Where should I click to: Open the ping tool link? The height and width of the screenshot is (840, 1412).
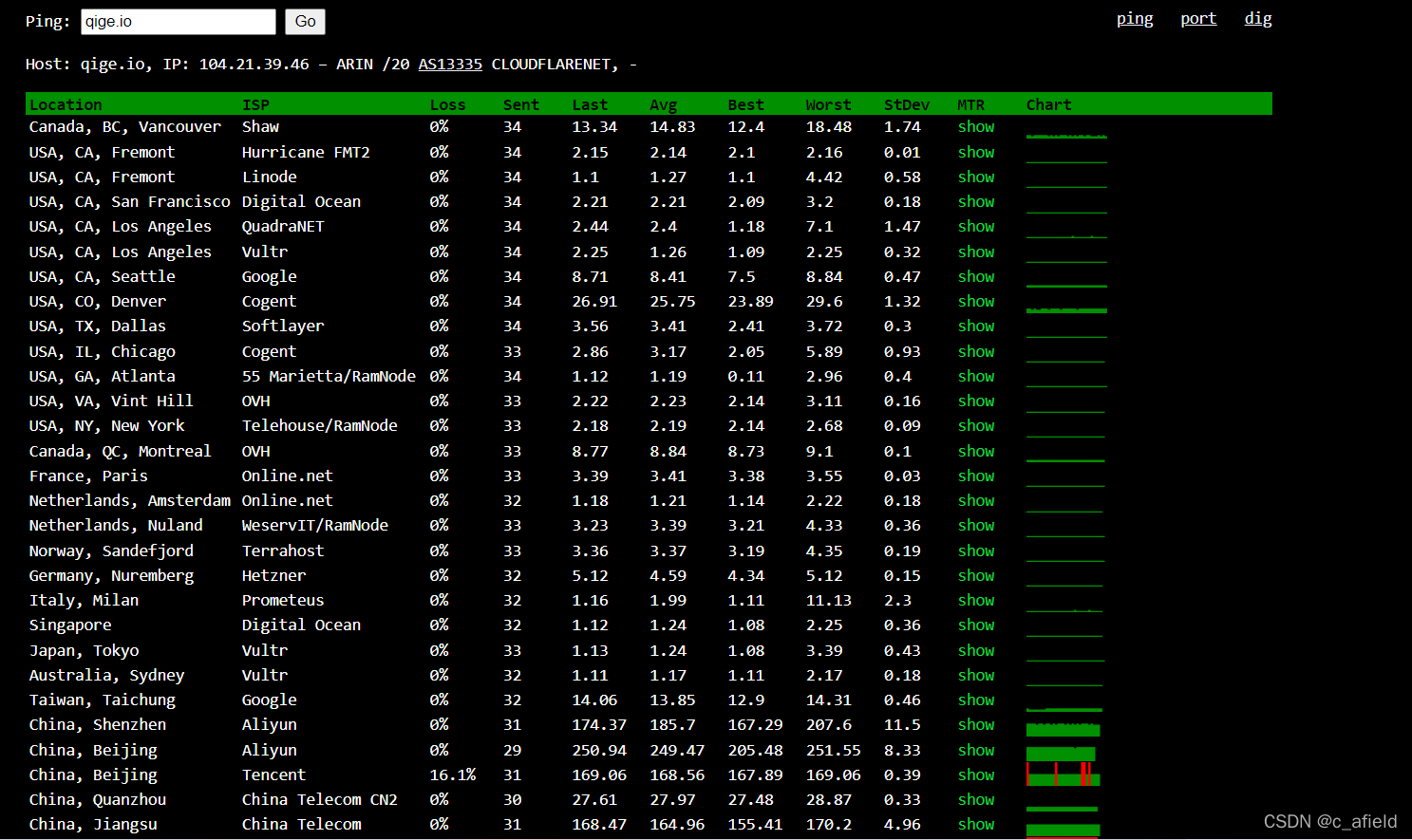[x=1135, y=19]
